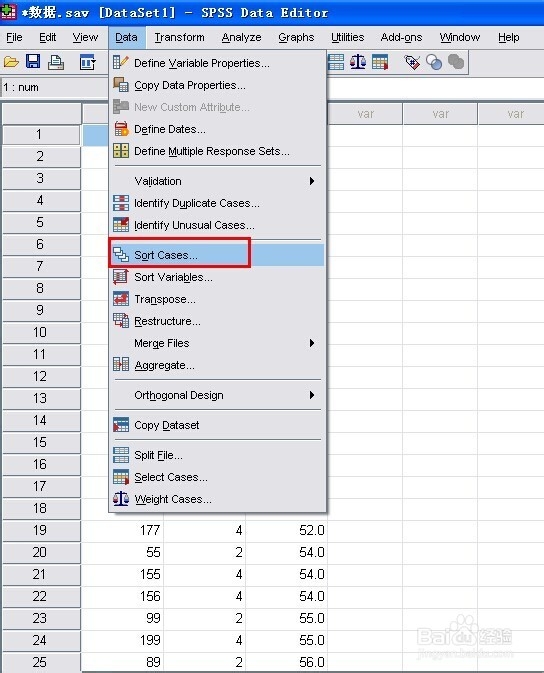
Task: Click the Transpose icon in menu
Action: click(x=121, y=299)
